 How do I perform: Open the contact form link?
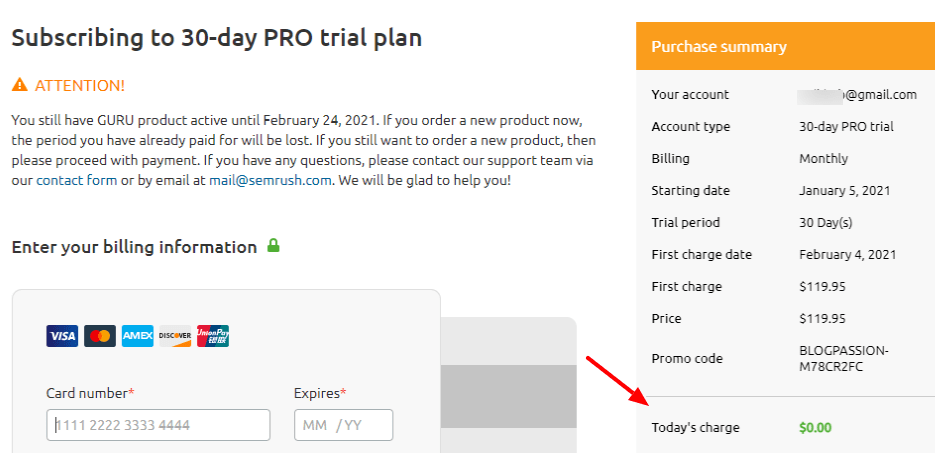pyautogui.click(x=76, y=181)
